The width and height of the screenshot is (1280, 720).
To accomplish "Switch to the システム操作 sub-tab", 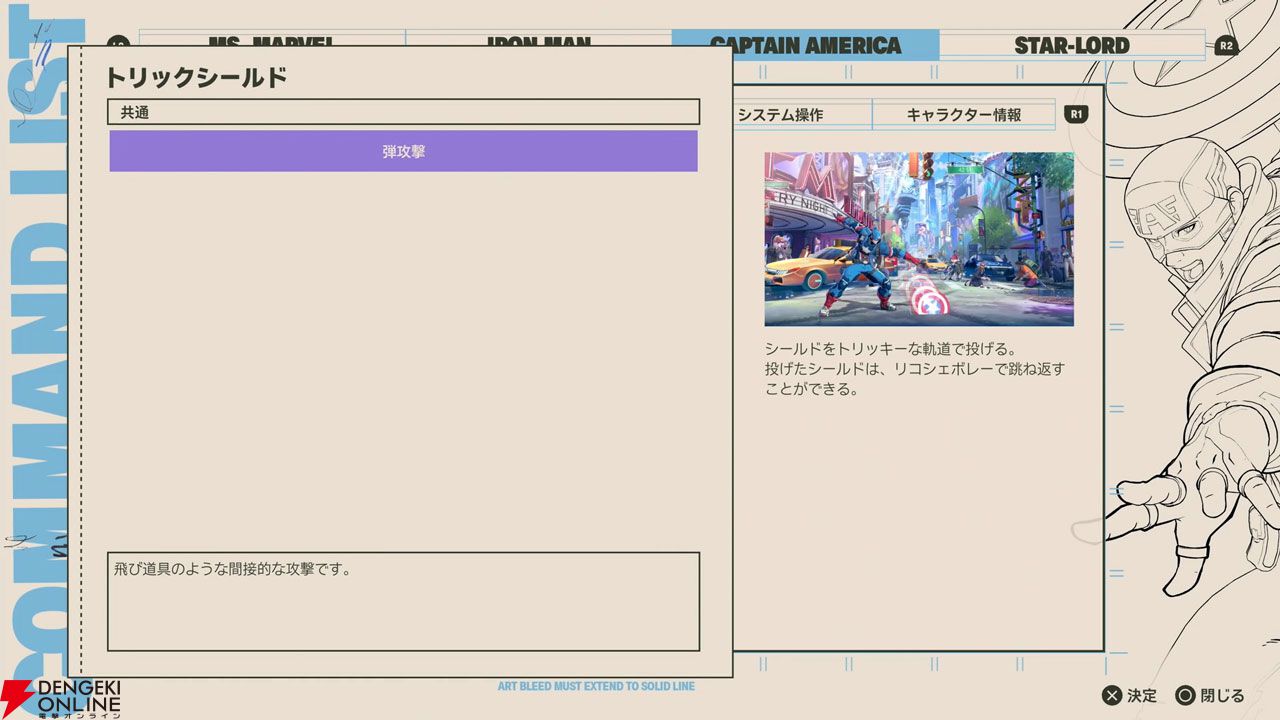I will (x=802, y=115).
